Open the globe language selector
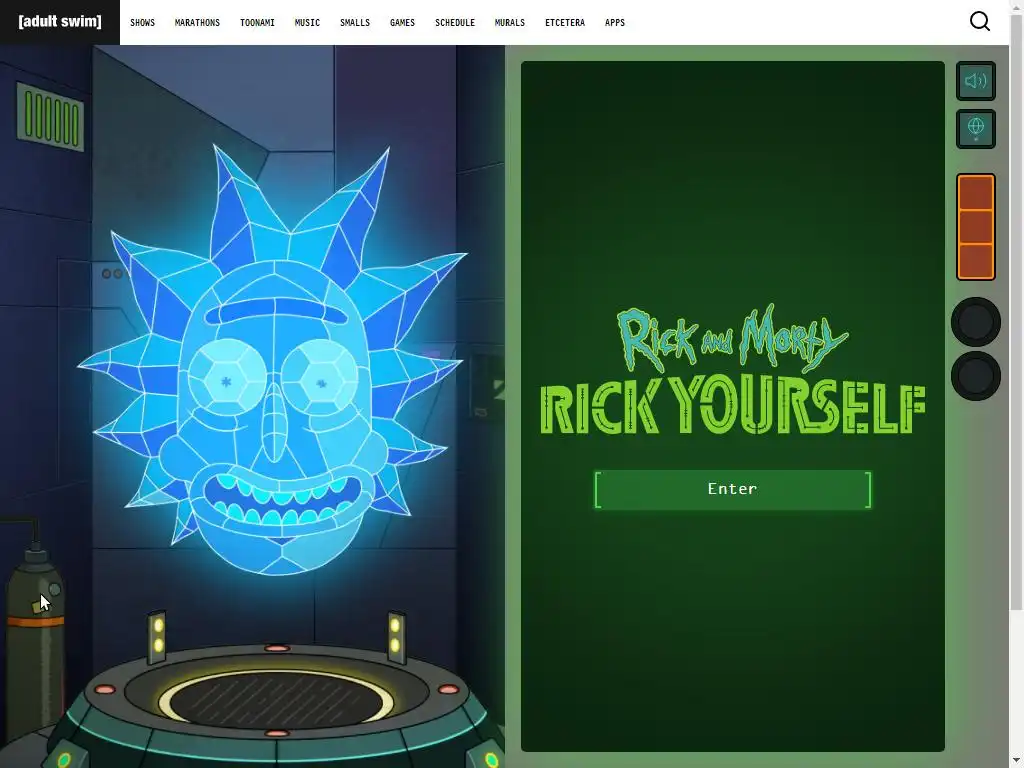 click(976, 129)
